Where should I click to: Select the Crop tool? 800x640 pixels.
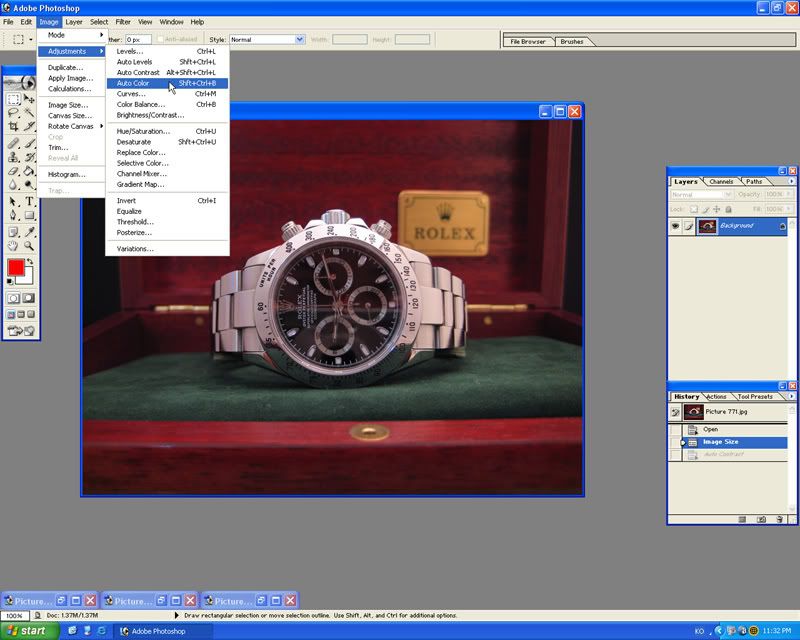point(14,127)
